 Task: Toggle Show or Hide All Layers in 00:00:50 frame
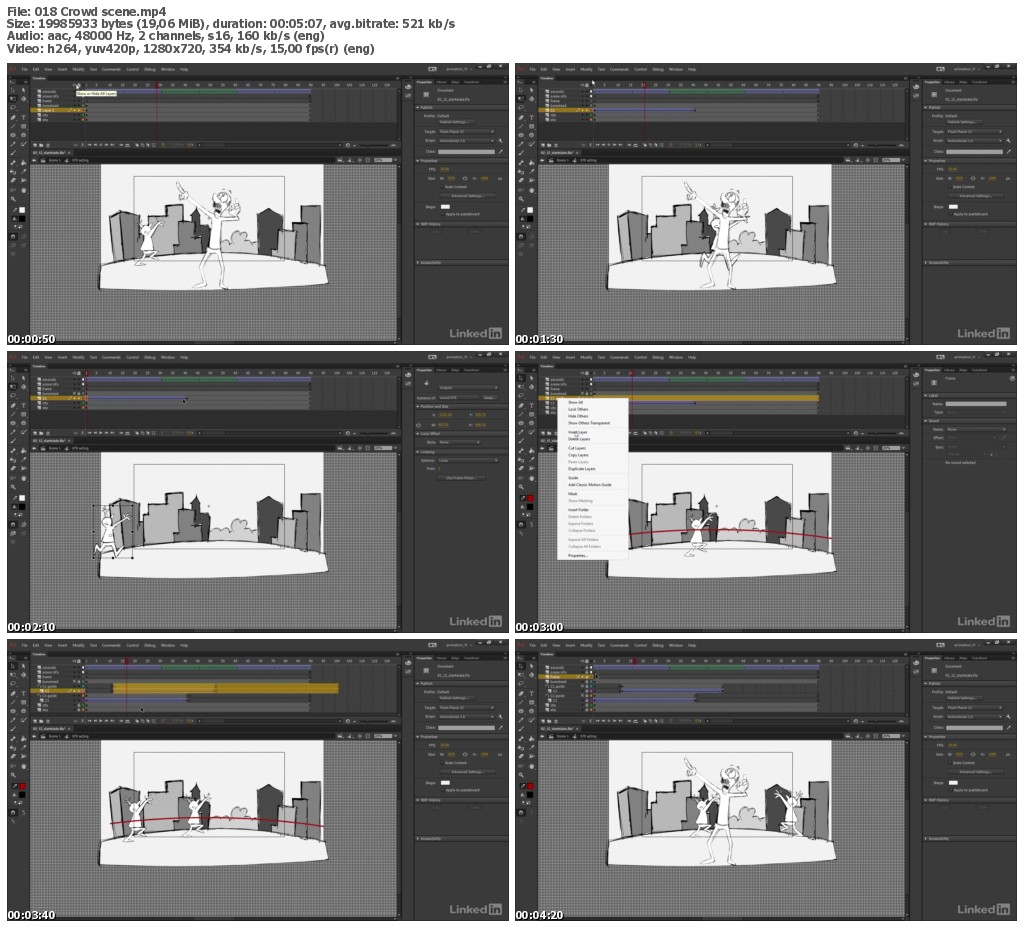[x=74, y=85]
